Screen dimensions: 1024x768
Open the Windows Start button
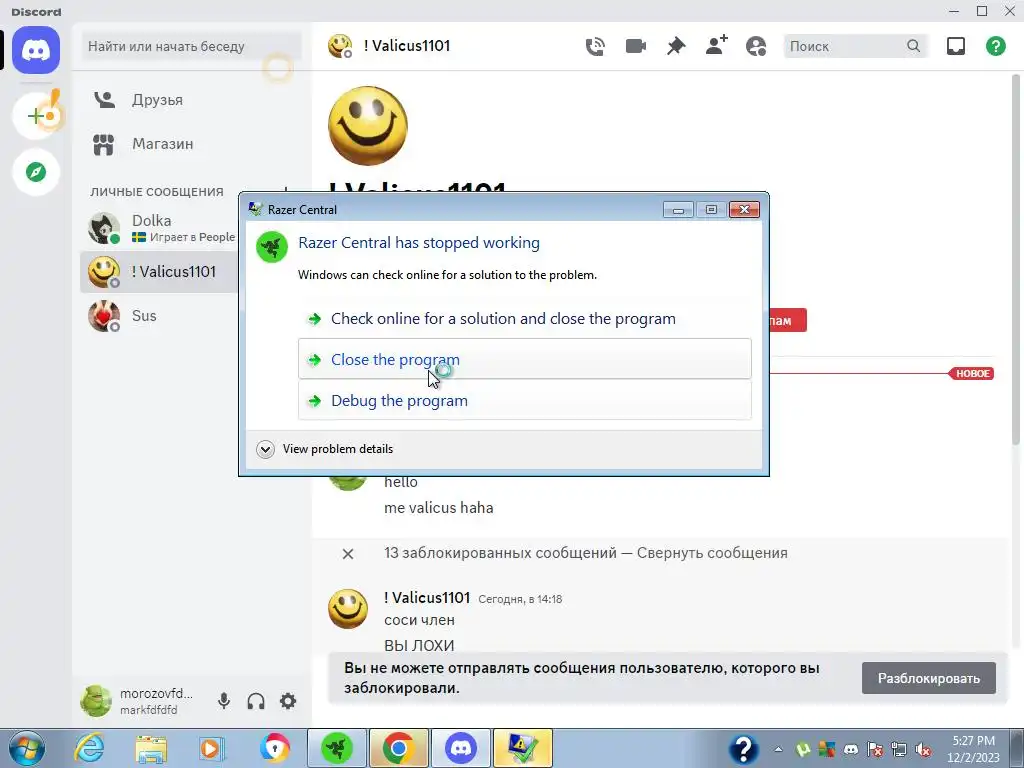(x=27, y=748)
